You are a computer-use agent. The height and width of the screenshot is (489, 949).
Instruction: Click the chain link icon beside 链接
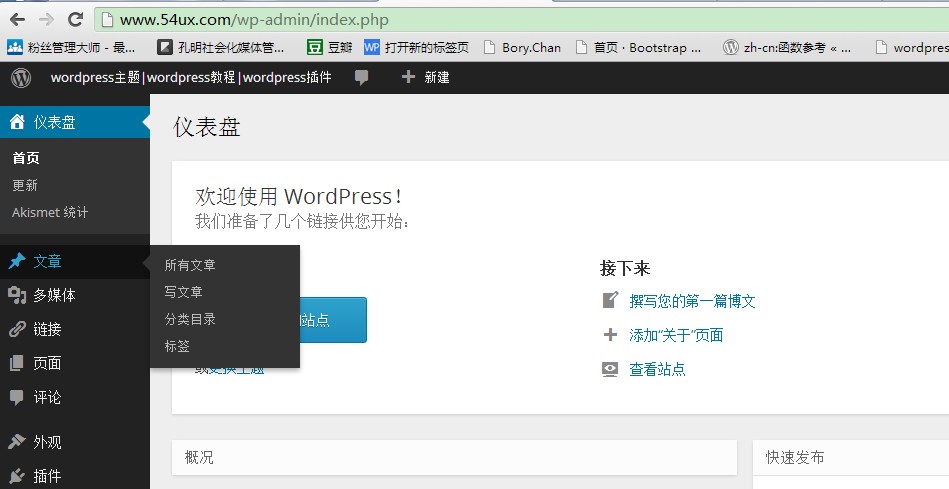point(17,329)
